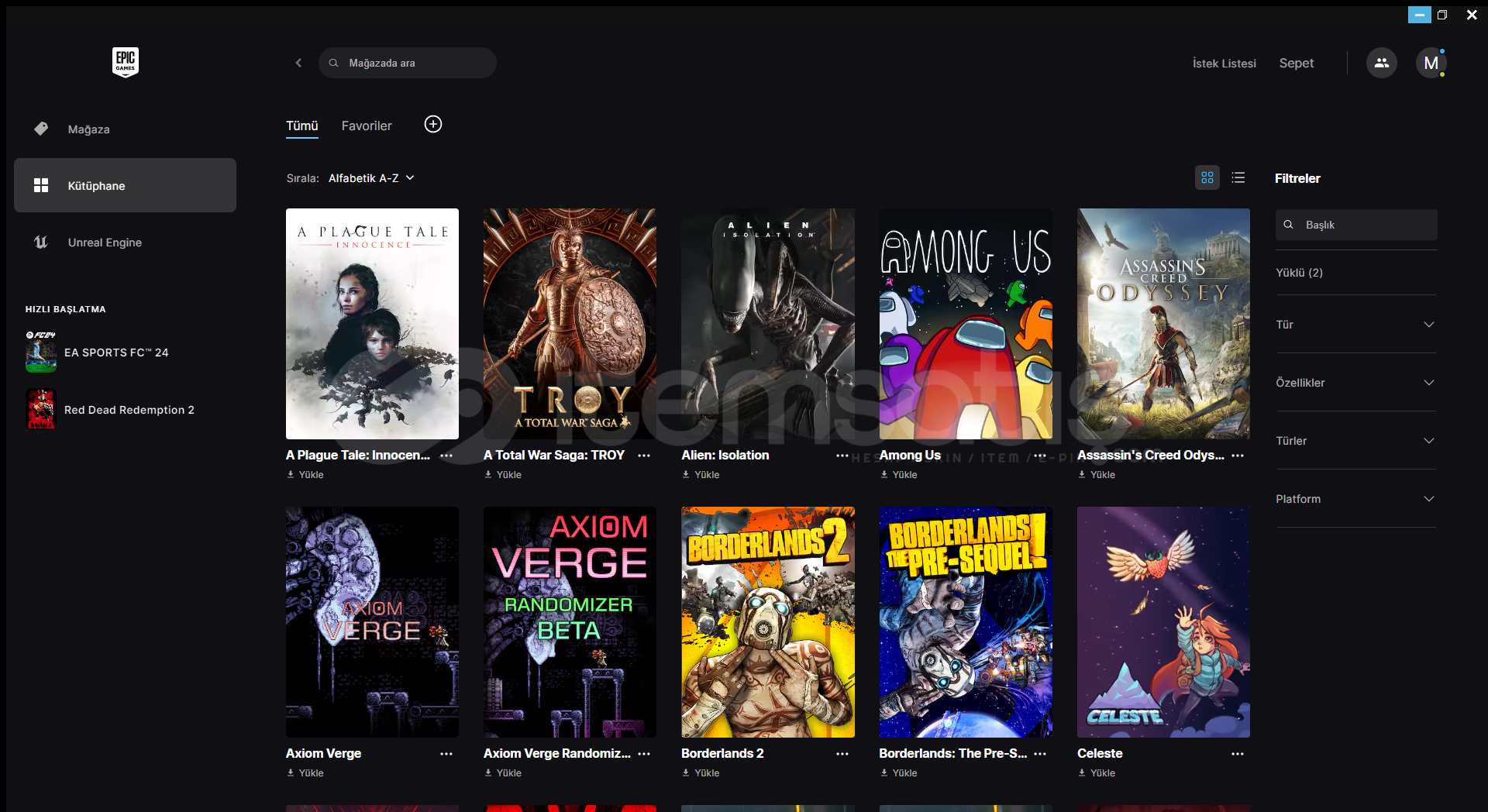Image resolution: width=1488 pixels, height=812 pixels.
Task: Click Yükle under Assassin's Creed Odyssey
Action: pyautogui.click(x=1097, y=474)
